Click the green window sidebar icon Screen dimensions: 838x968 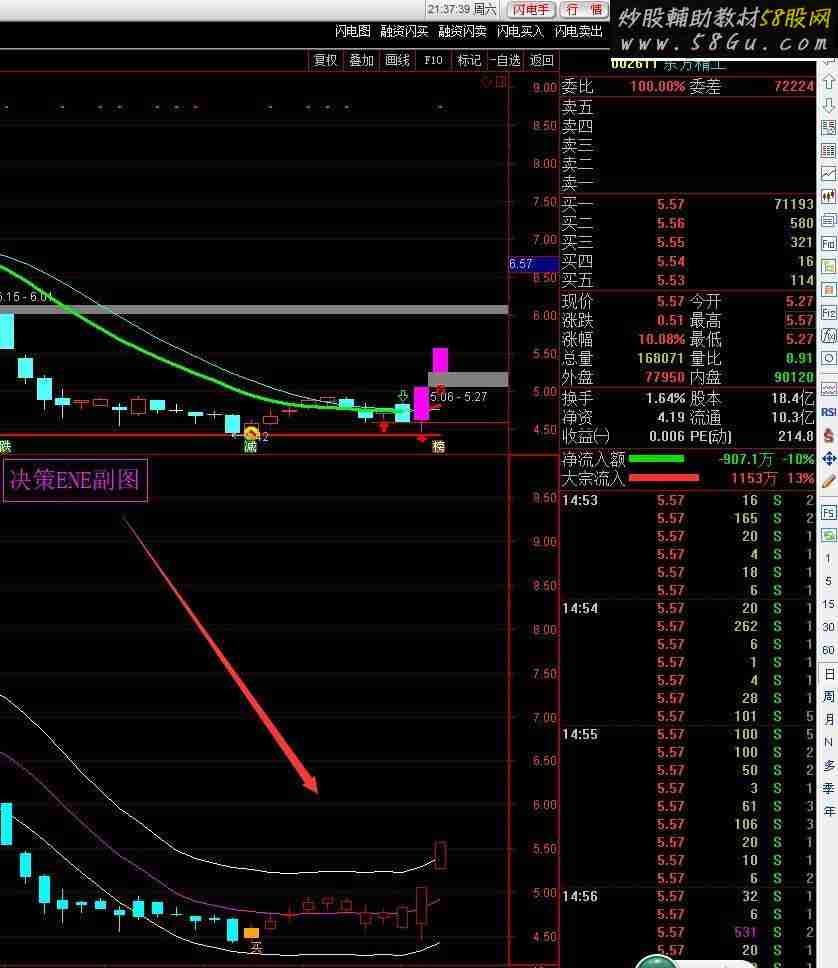(829, 267)
